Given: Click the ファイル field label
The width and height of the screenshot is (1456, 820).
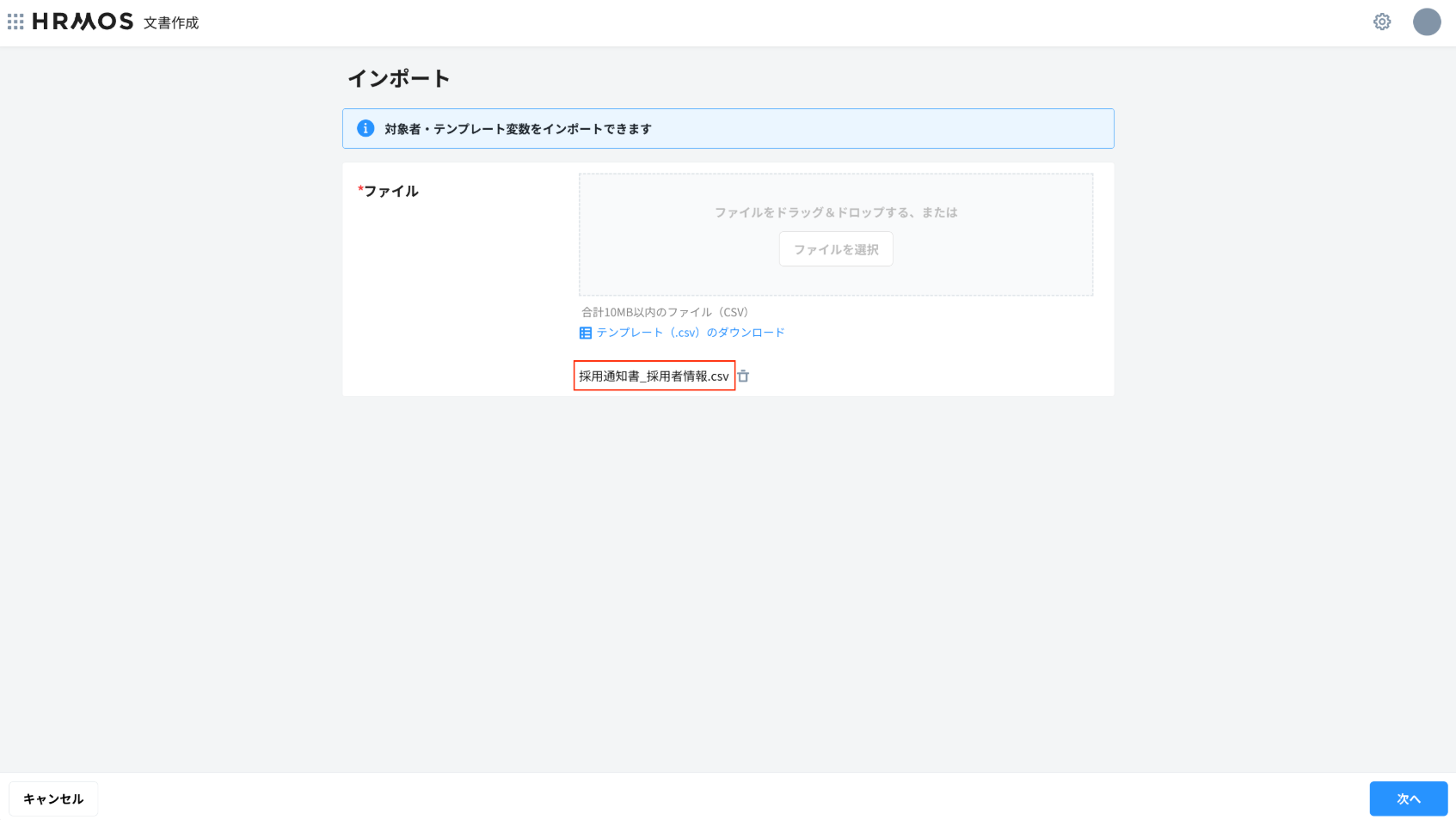Looking at the screenshot, I should pos(391,191).
